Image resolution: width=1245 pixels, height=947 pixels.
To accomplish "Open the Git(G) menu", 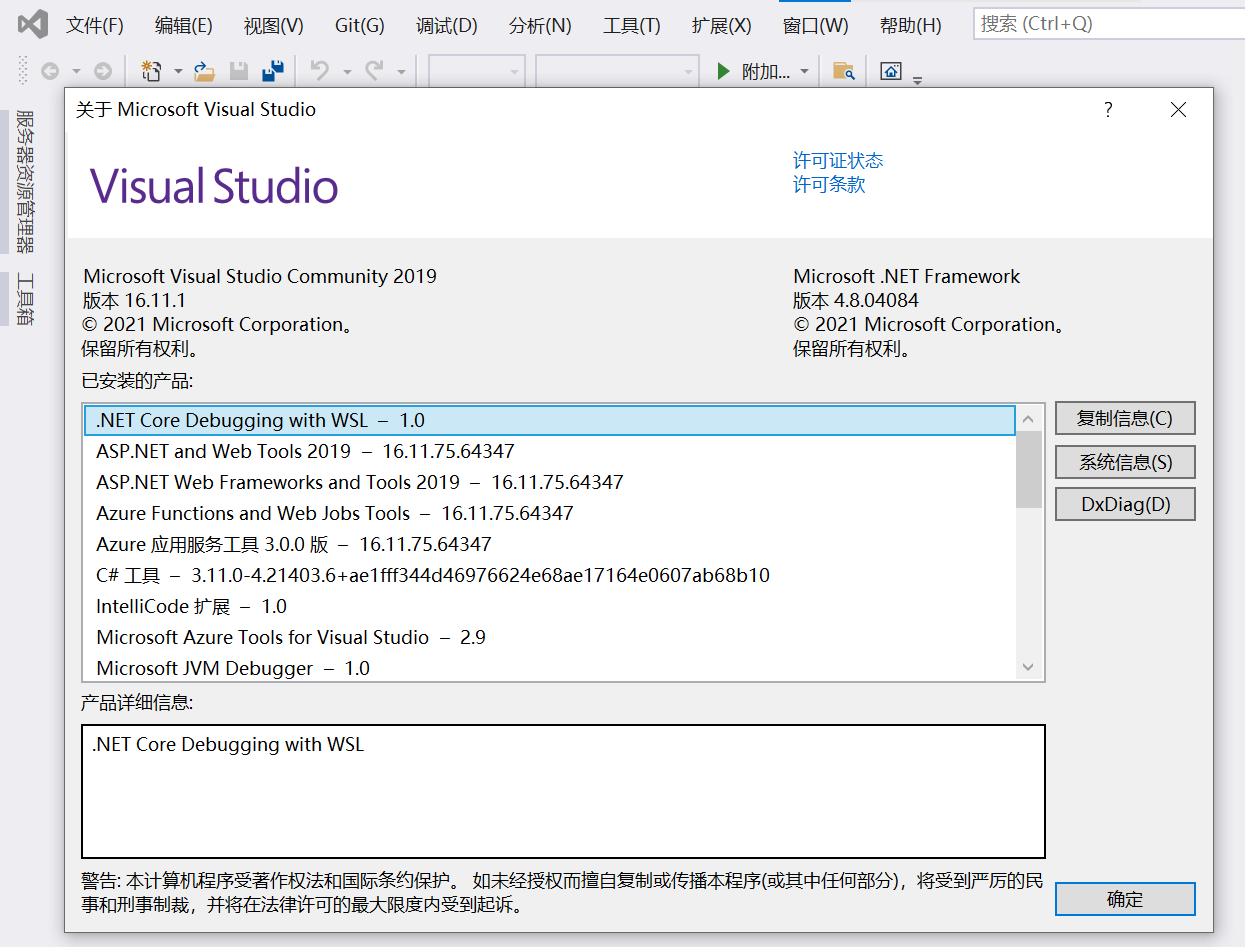I will point(360,25).
